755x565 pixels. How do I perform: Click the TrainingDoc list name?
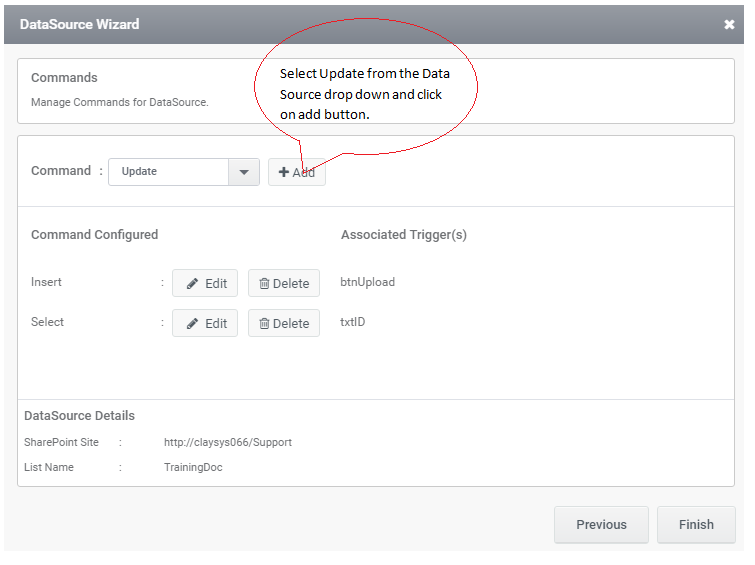click(193, 468)
